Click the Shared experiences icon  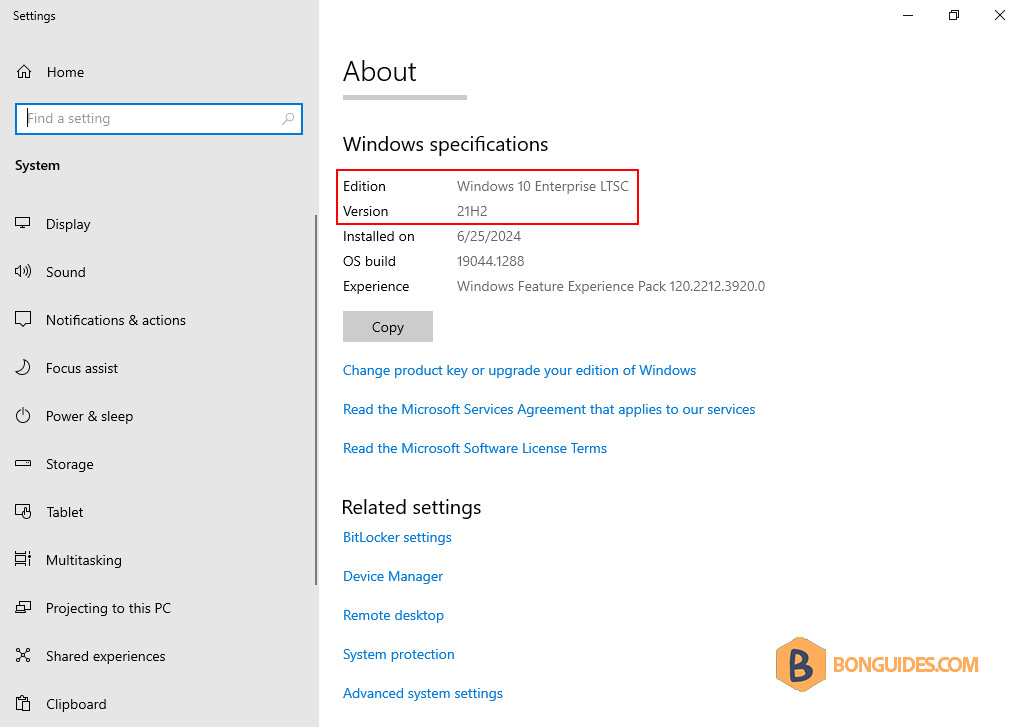(x=23, y=655)
